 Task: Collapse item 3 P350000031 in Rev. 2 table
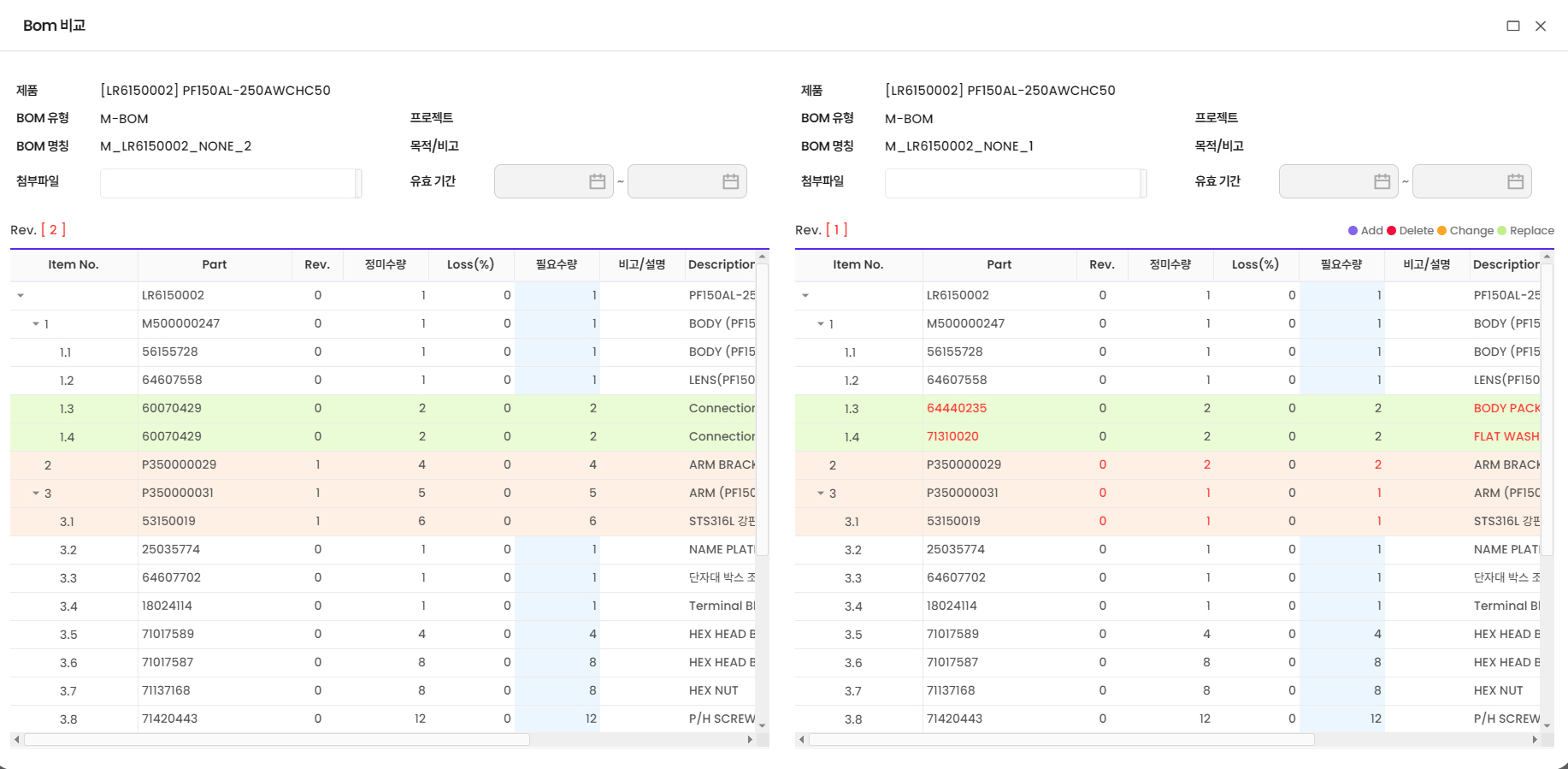pos(36,493)
